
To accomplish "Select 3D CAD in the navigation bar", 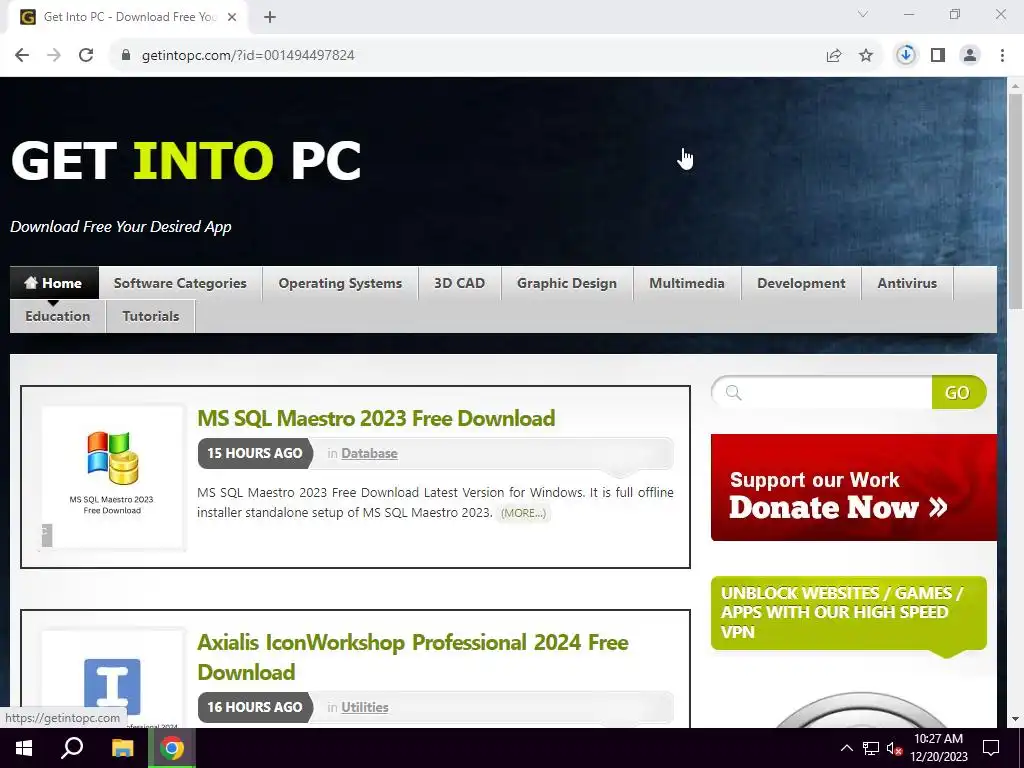I will pos(460,283).
